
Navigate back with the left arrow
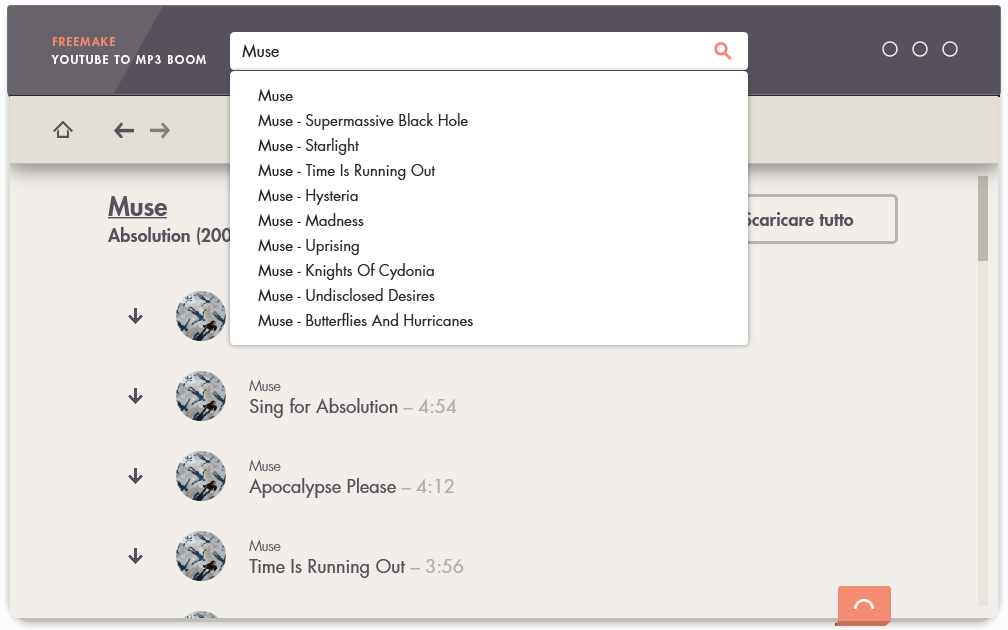124,130
